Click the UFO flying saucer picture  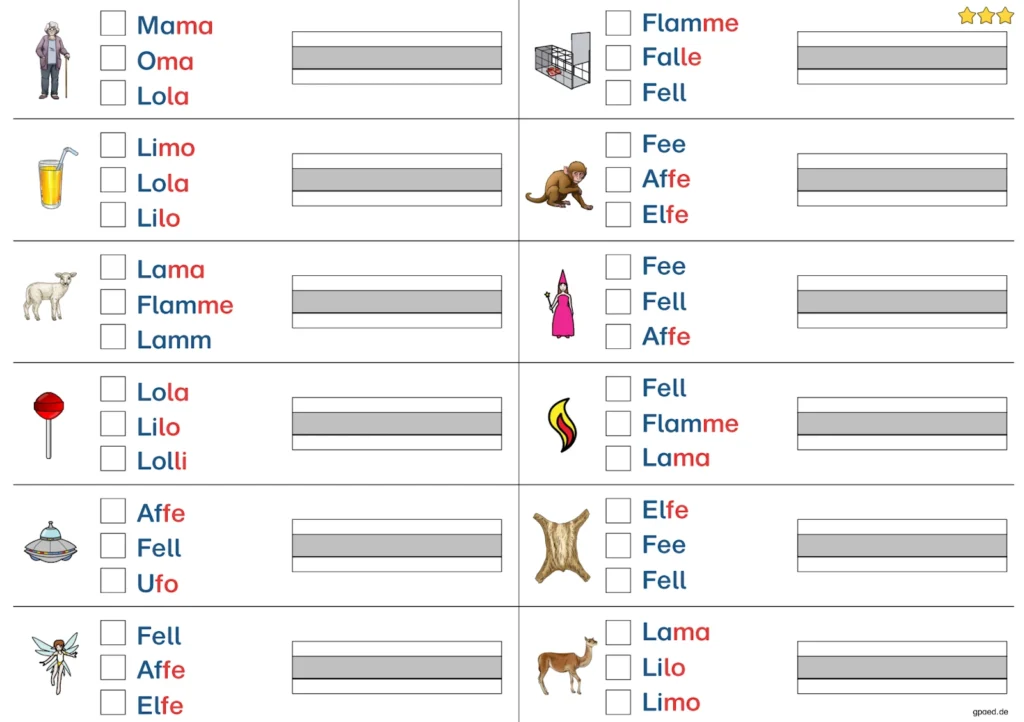(50, 544)
